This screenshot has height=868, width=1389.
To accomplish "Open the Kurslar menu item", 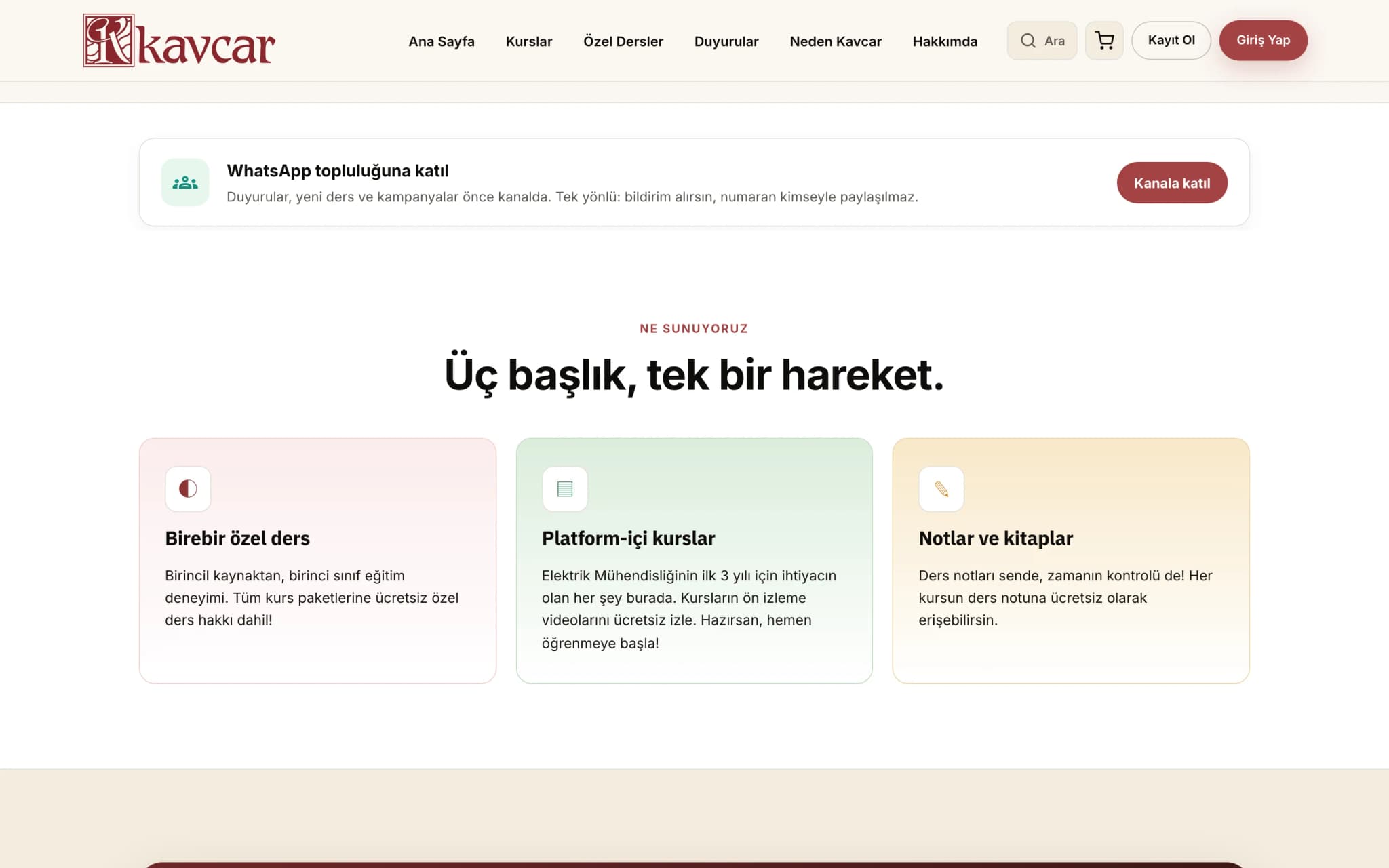I will point(529,41).
